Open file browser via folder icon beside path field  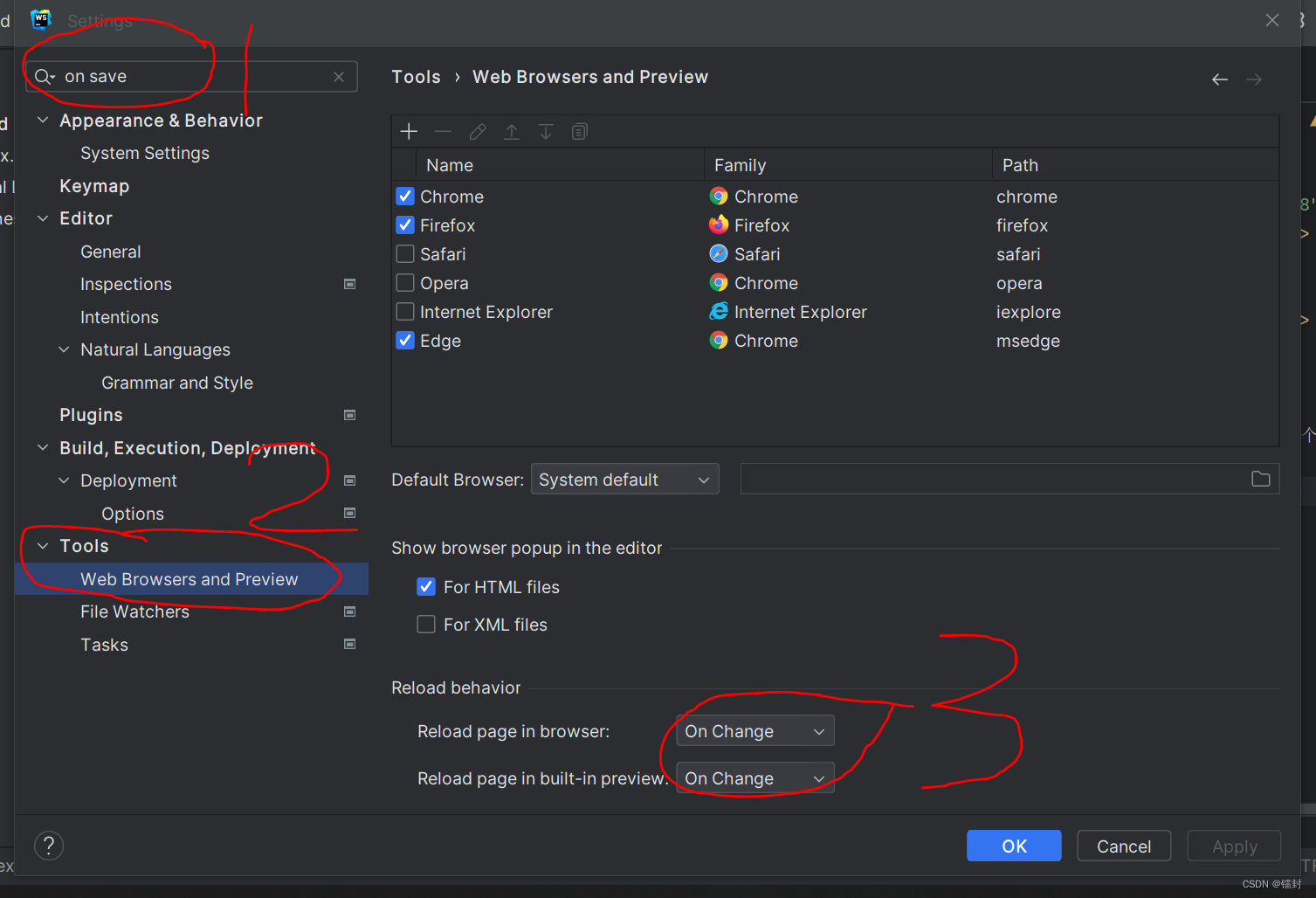[x=1260, y=479]
